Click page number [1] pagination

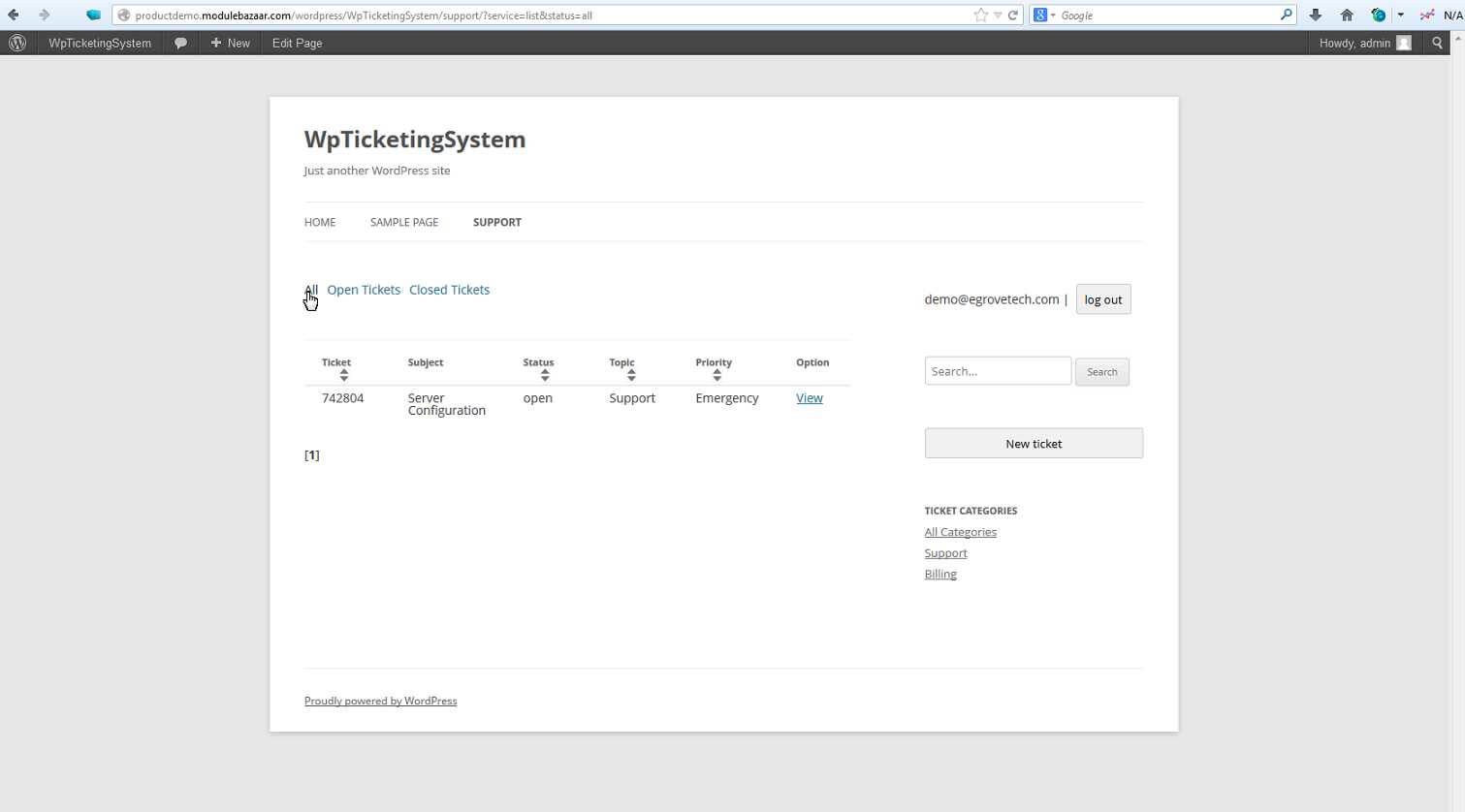pyautogui.click(x=312, y=455)
